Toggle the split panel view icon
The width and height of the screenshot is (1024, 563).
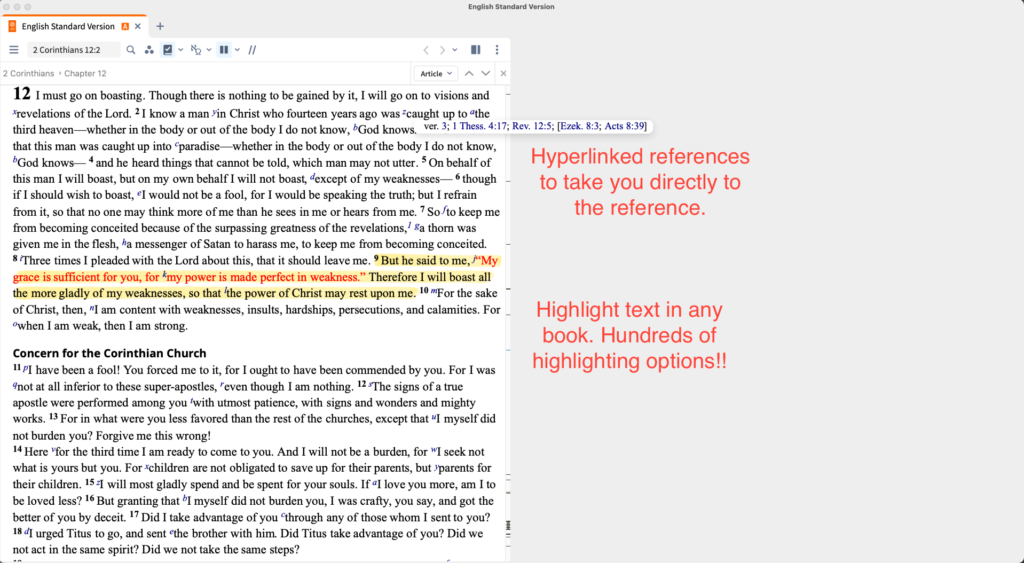click(x=476, y=50)
